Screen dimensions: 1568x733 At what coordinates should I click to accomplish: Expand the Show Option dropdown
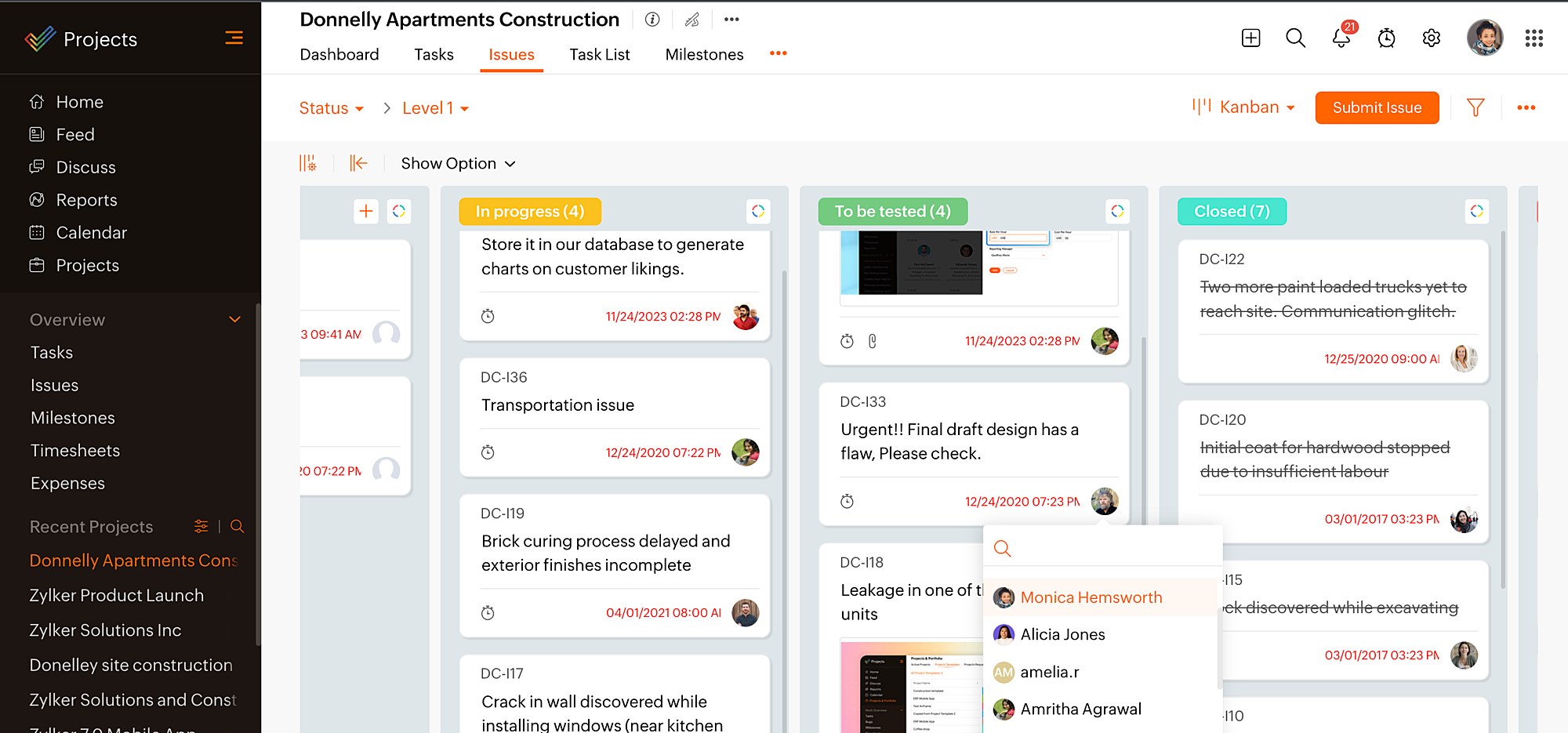[x=459, y=163]
